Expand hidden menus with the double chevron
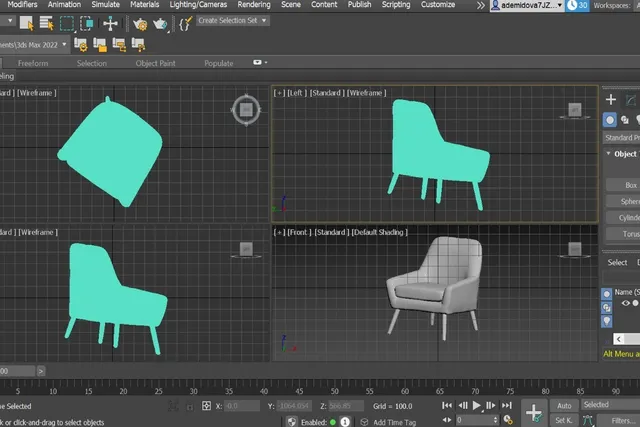Screen dimensions: 640x427 coord(481,5)
